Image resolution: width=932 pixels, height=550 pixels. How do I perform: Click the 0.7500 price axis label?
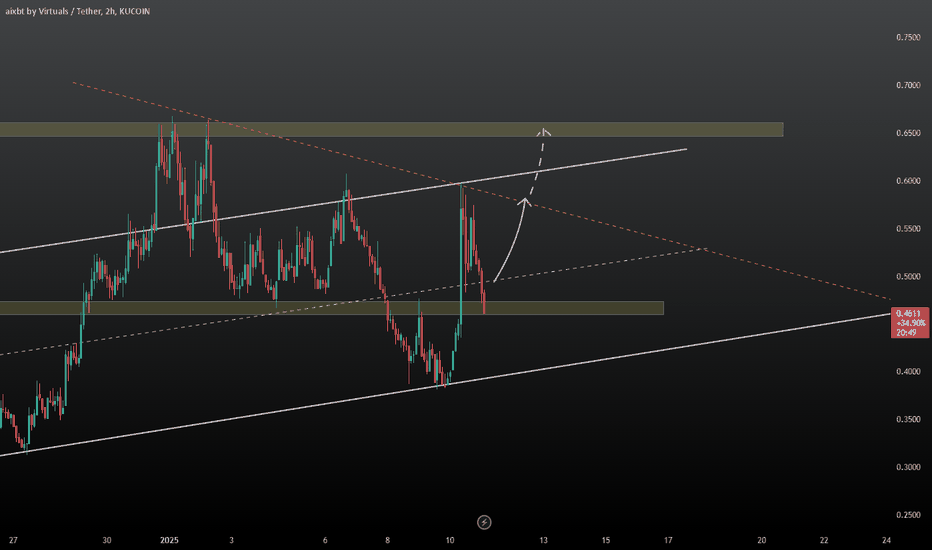pyautogui.click(x=908, y=37)
